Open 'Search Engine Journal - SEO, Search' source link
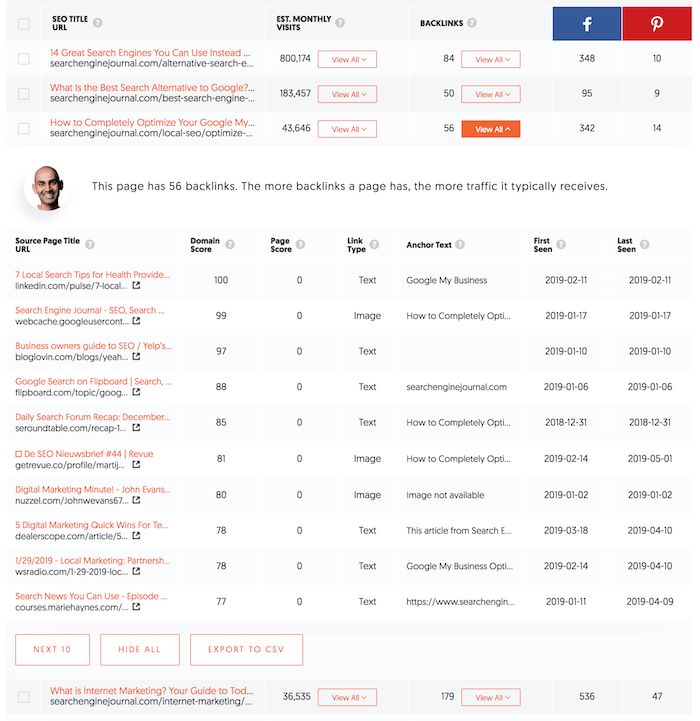Screen dimensions: 700x721 pos(90,310)
